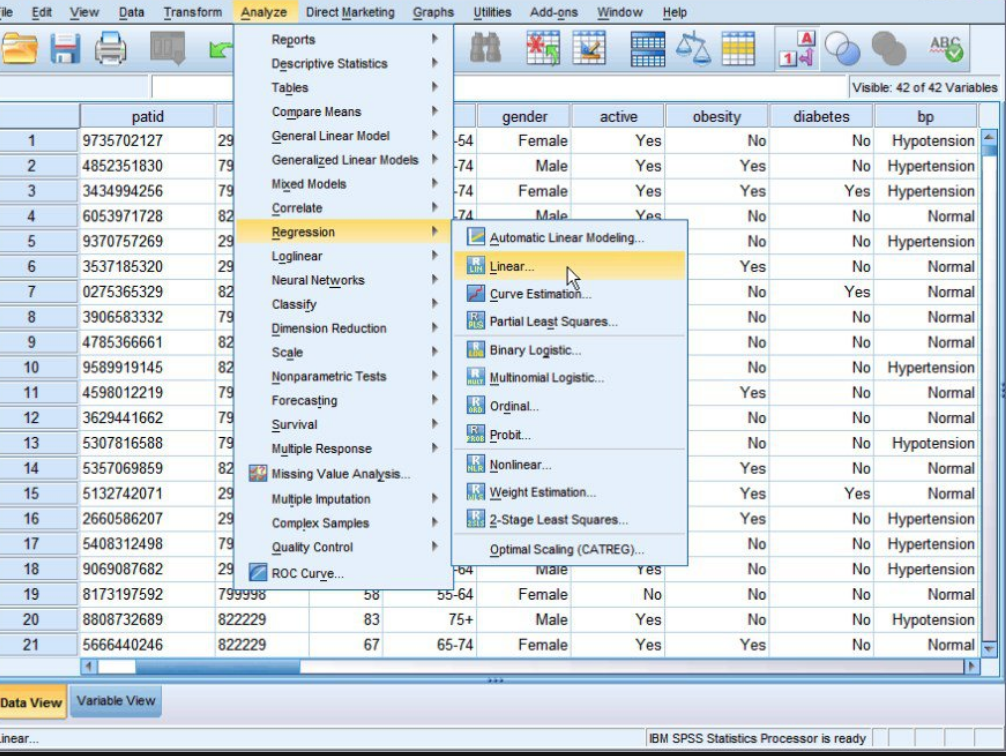
Task: Expand the Loglinear submenu
Action: click(344, 256)
